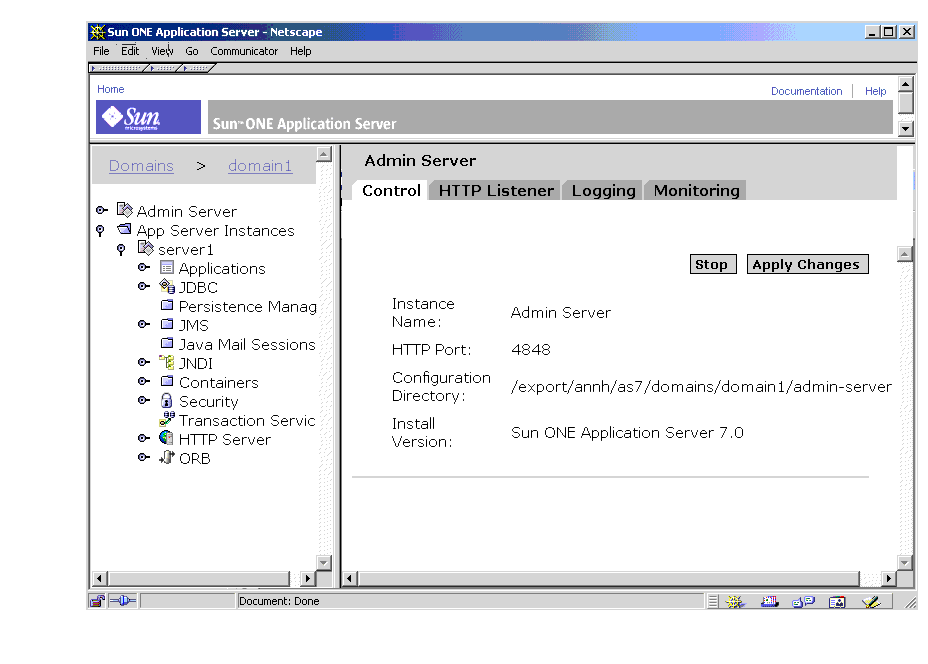Click the first collapsed toolbar grip
928x664 pixels.
point(118,68)
